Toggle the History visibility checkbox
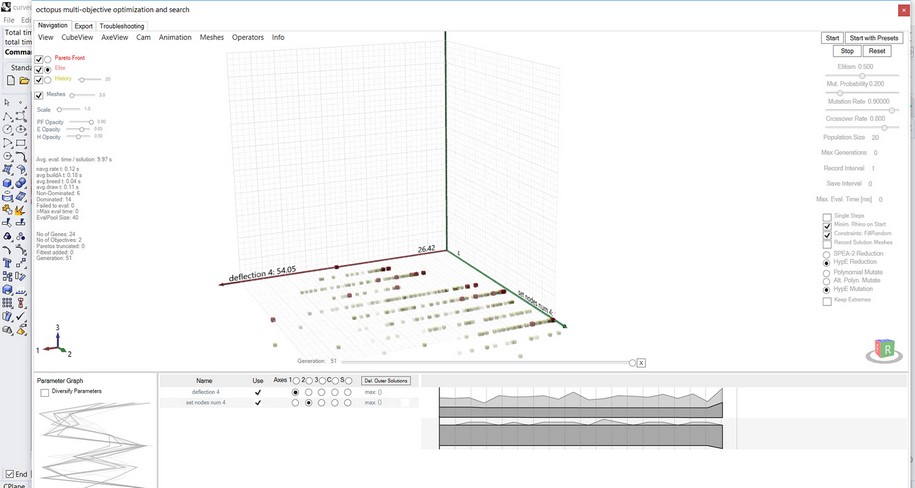Image resolution: width=915 pixels, height=488 pixels. click(x=39, y=80)
